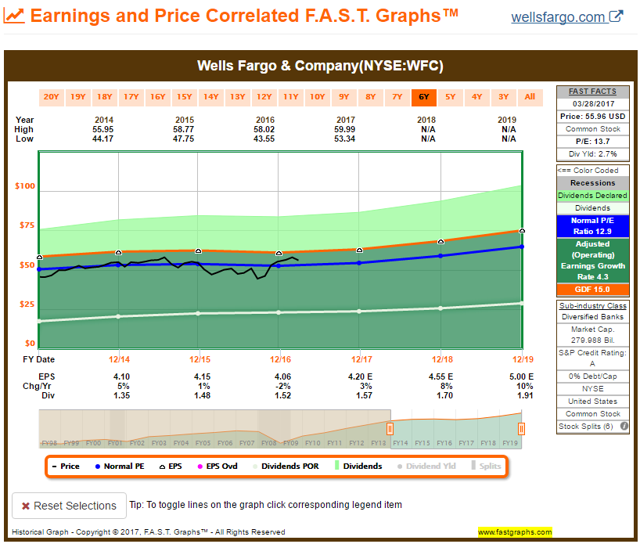
Task: Select the 11Y time range tab
Action: click(x=291, y=97)
